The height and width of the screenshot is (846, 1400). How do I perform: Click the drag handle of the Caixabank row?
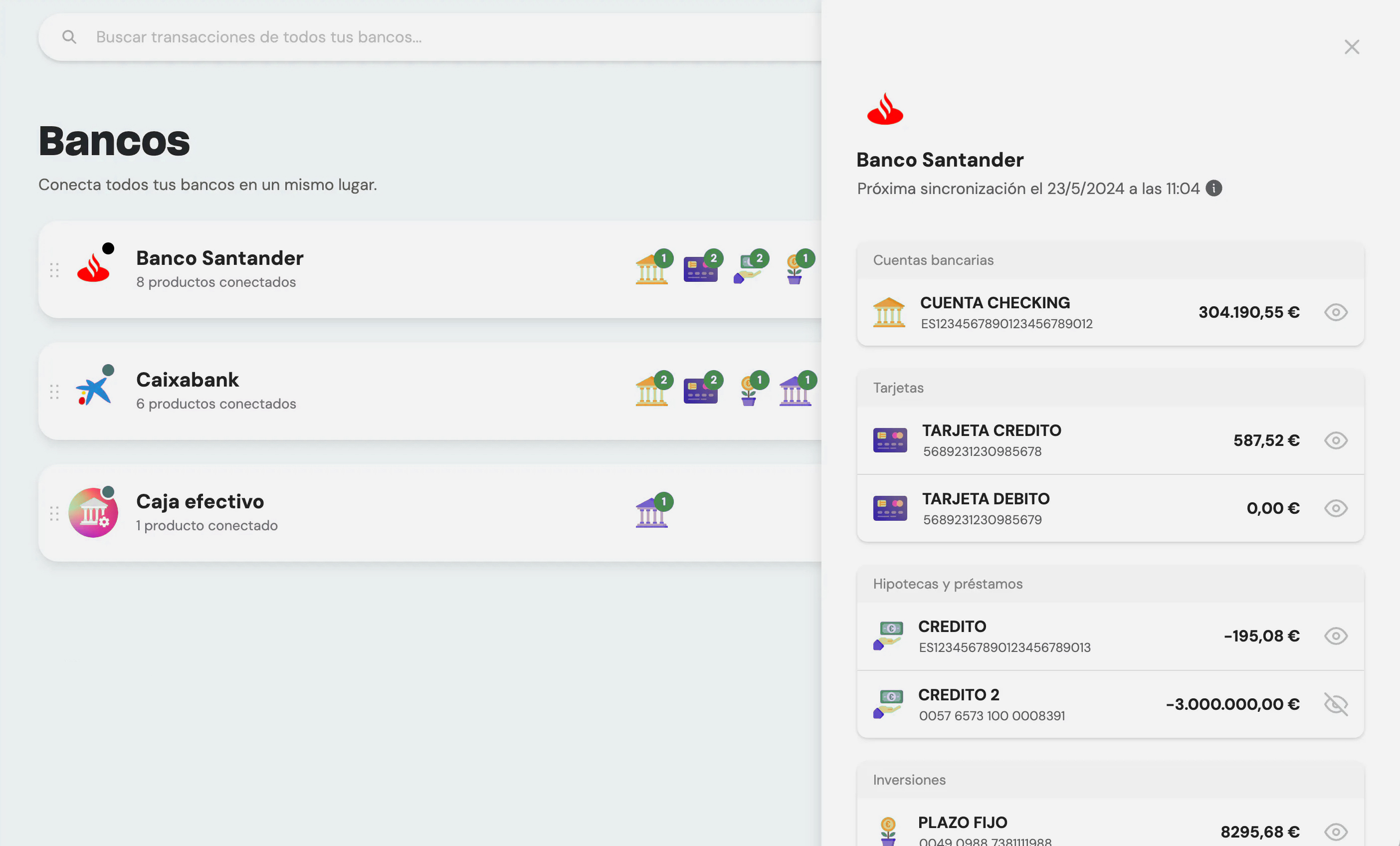[54, 392]
